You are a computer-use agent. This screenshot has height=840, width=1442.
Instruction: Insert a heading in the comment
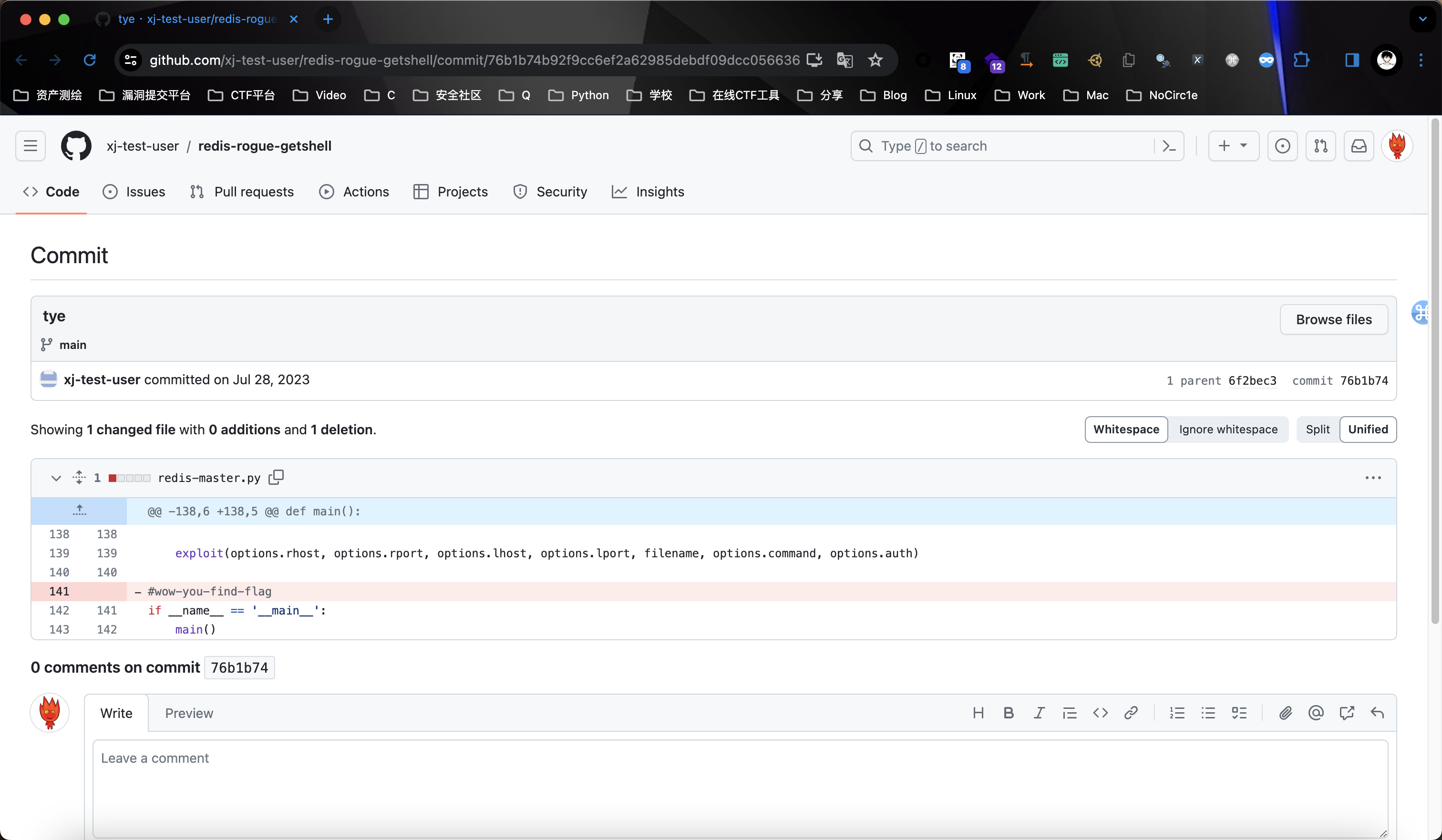[978, 713]
